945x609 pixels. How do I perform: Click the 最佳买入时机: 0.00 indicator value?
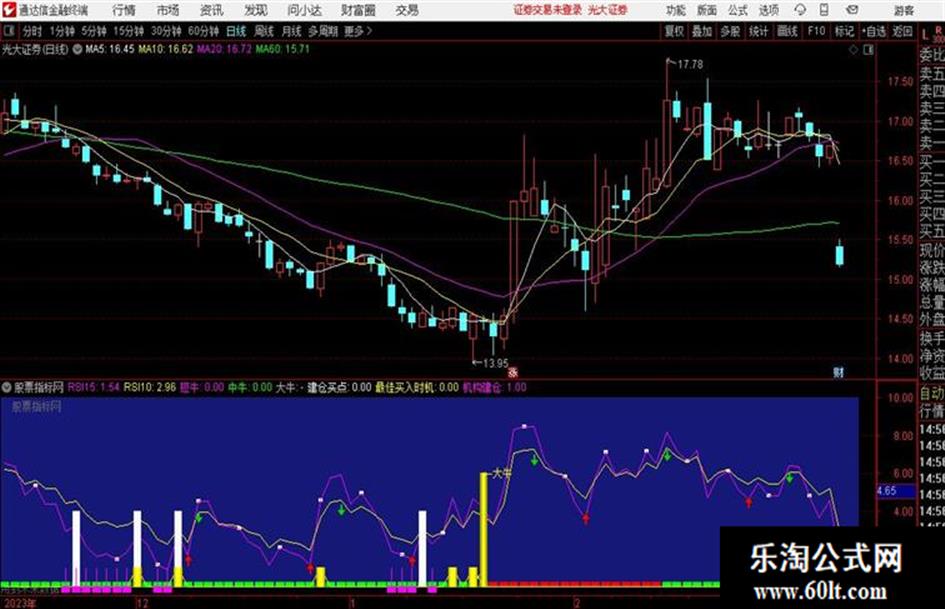click(417, 387)
